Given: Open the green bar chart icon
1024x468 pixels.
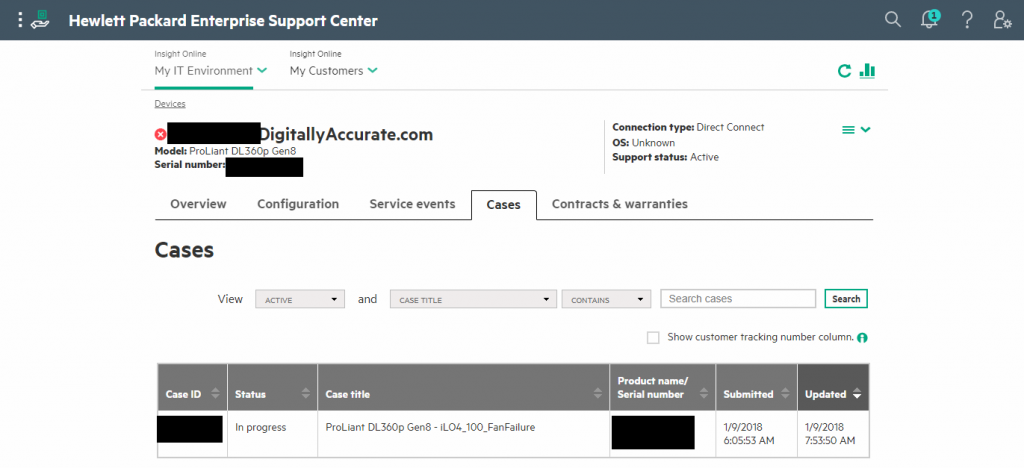Looking at the screenshot, I should pos(868,70).
